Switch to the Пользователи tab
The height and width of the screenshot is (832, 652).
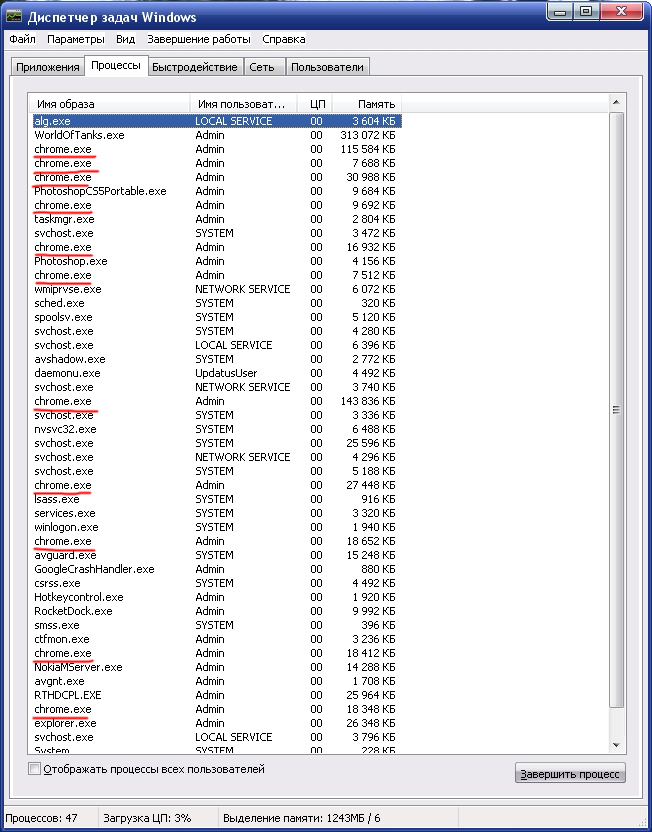327,67
